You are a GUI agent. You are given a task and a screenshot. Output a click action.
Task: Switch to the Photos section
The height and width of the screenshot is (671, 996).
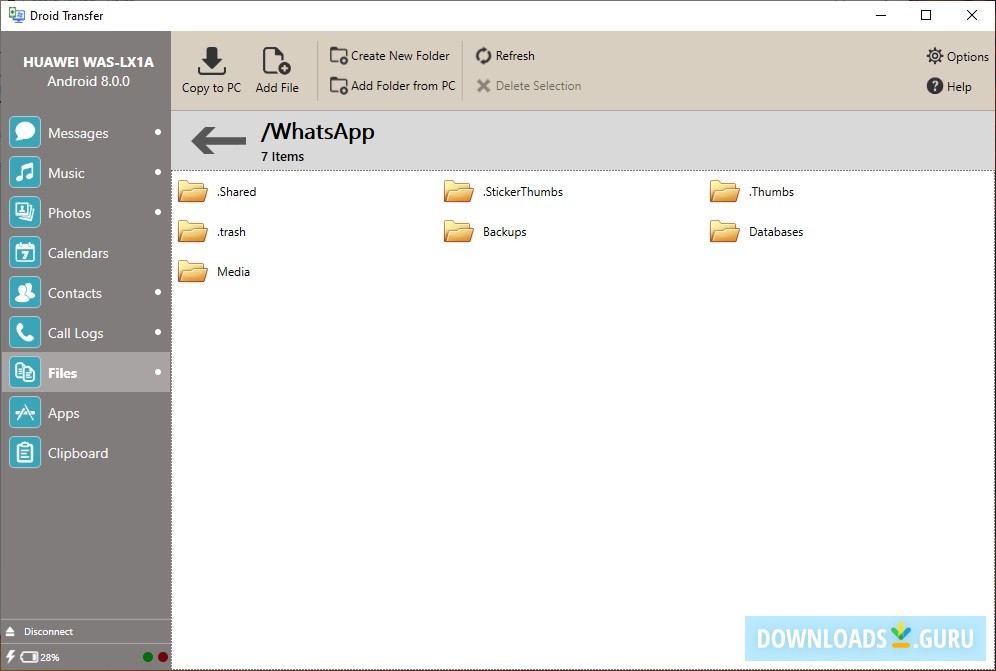coord(69,213)
